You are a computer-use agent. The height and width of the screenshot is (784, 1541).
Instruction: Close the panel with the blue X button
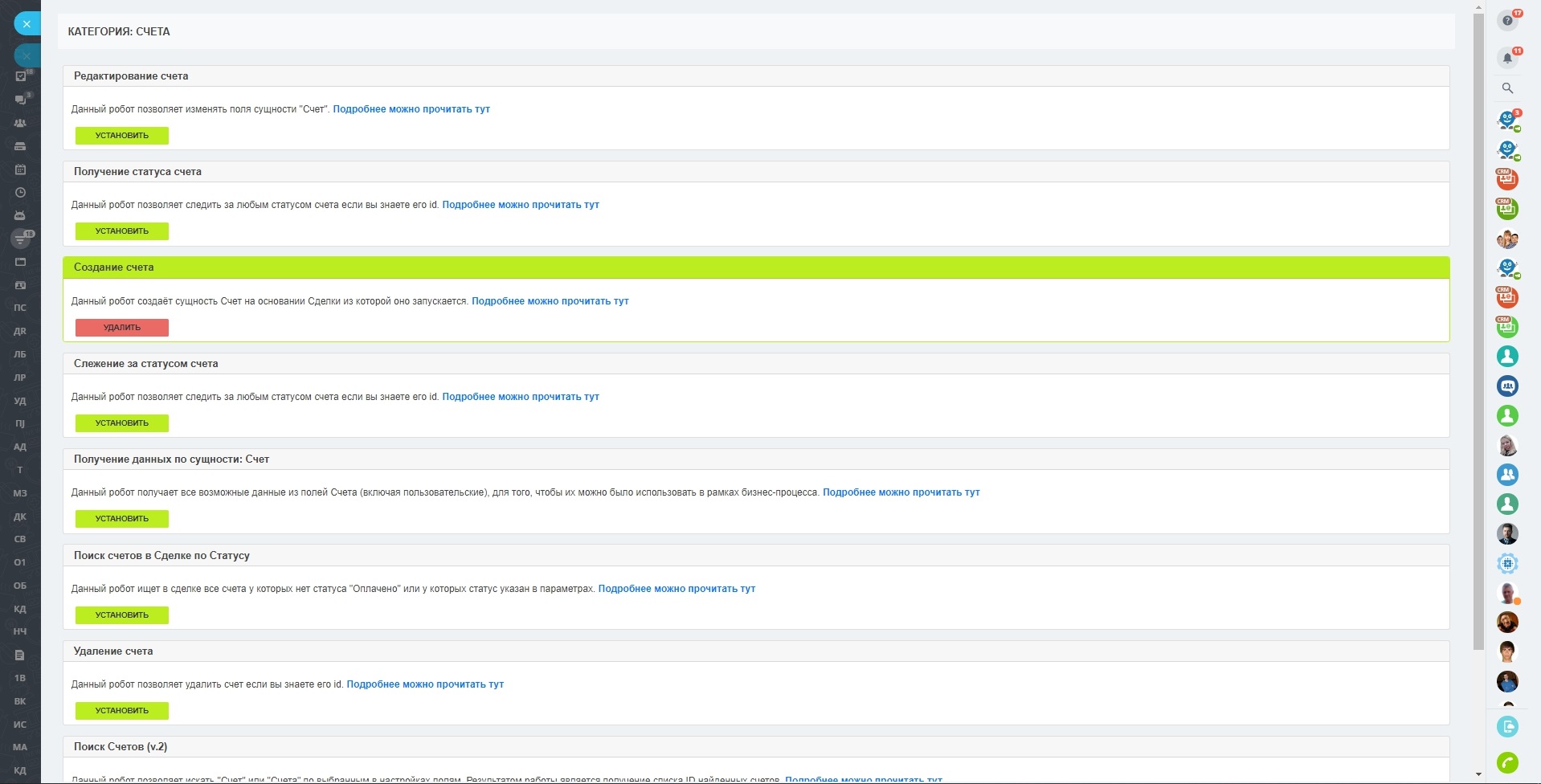[x=27, y=24]
